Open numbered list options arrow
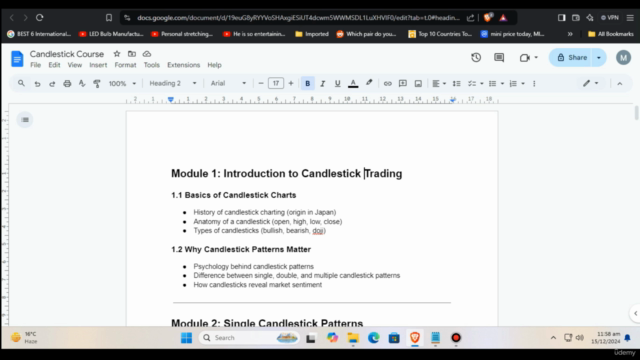The height and width of the screenshot is (360, 640). [x=523, y=84]
